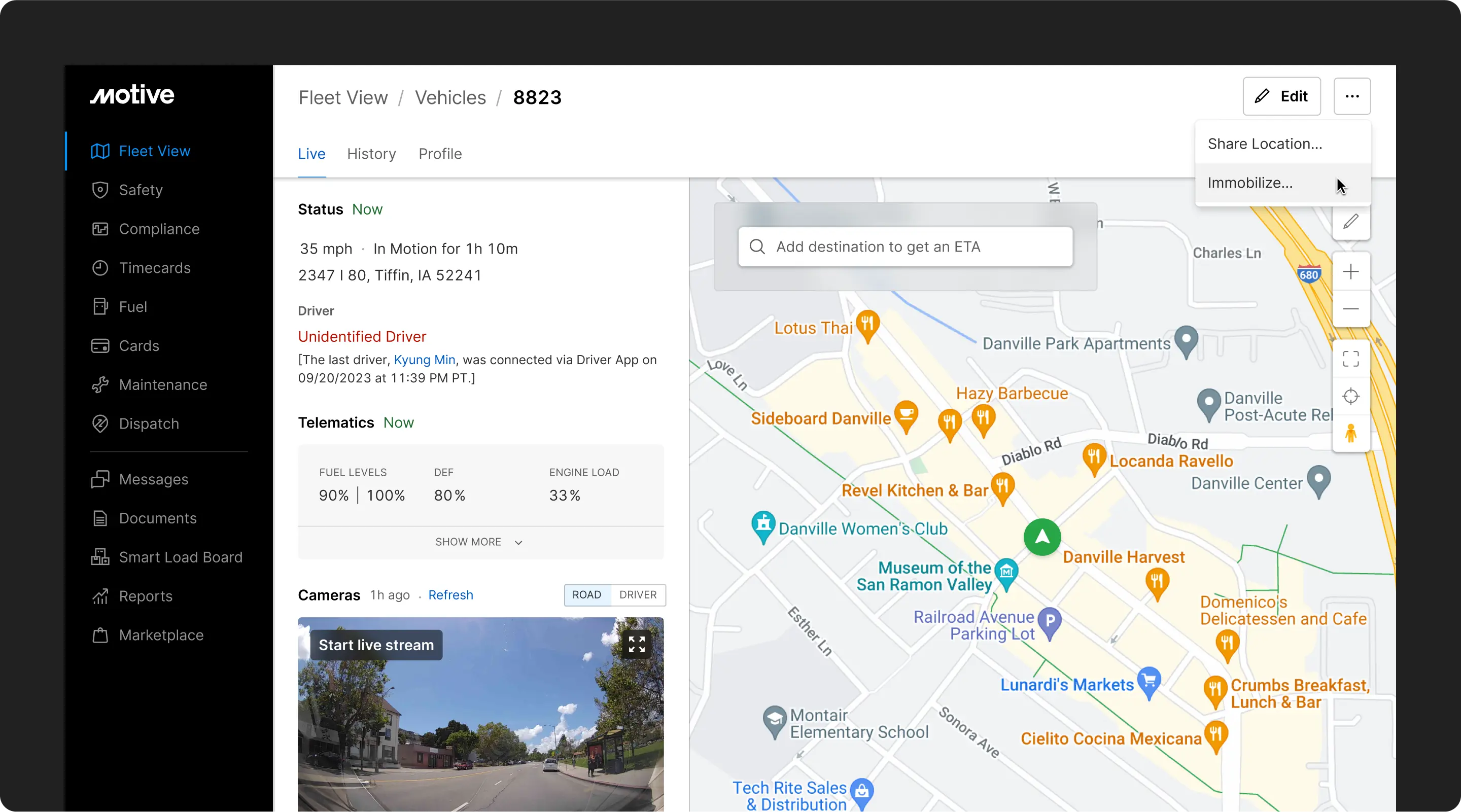Image resolution: width=1461 pixels, height=812 pixels.
Task: Click the Street View pegman icon
Action: (1350, 434)
